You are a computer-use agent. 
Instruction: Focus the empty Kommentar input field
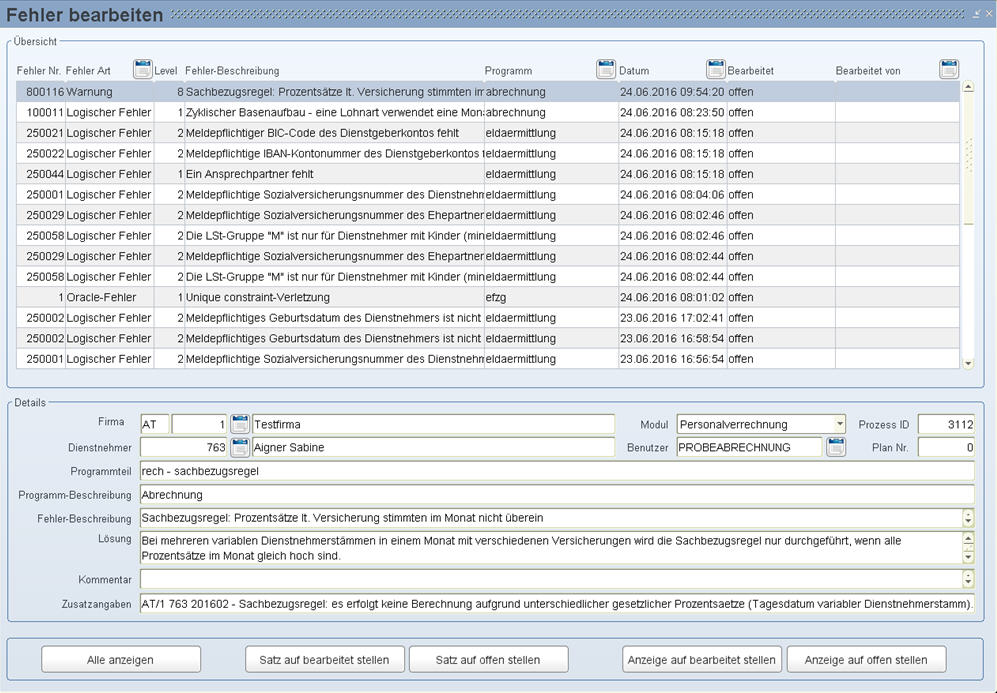coord(551,579)
